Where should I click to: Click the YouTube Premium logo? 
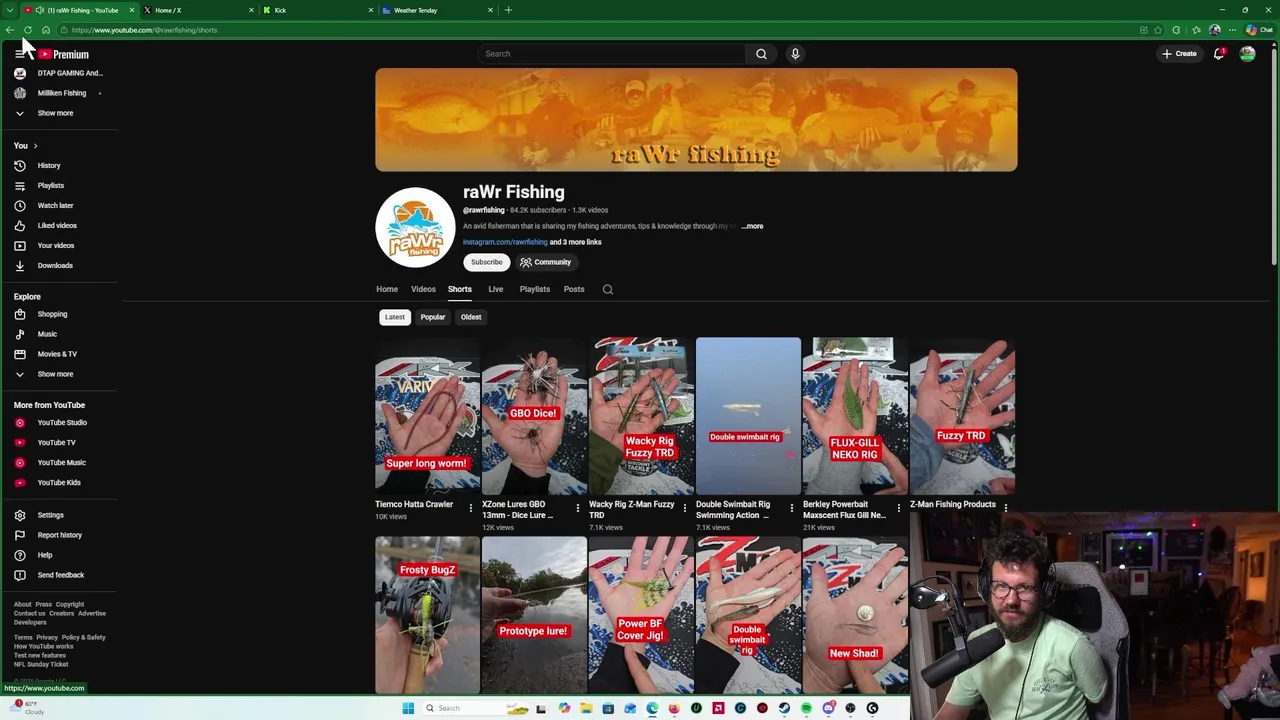tap(64, 54)
